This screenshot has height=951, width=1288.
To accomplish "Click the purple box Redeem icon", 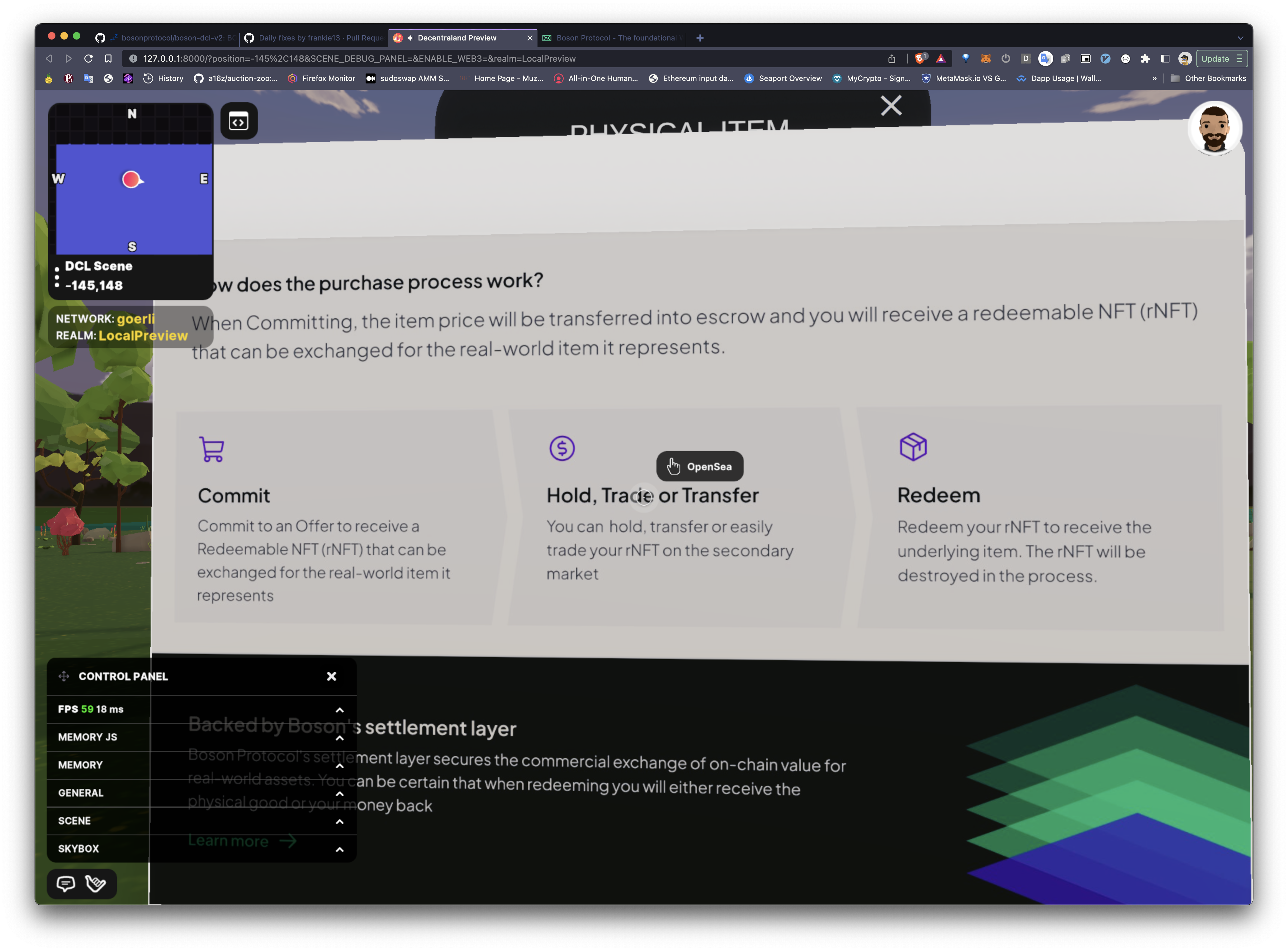I will tap(913, 447).
